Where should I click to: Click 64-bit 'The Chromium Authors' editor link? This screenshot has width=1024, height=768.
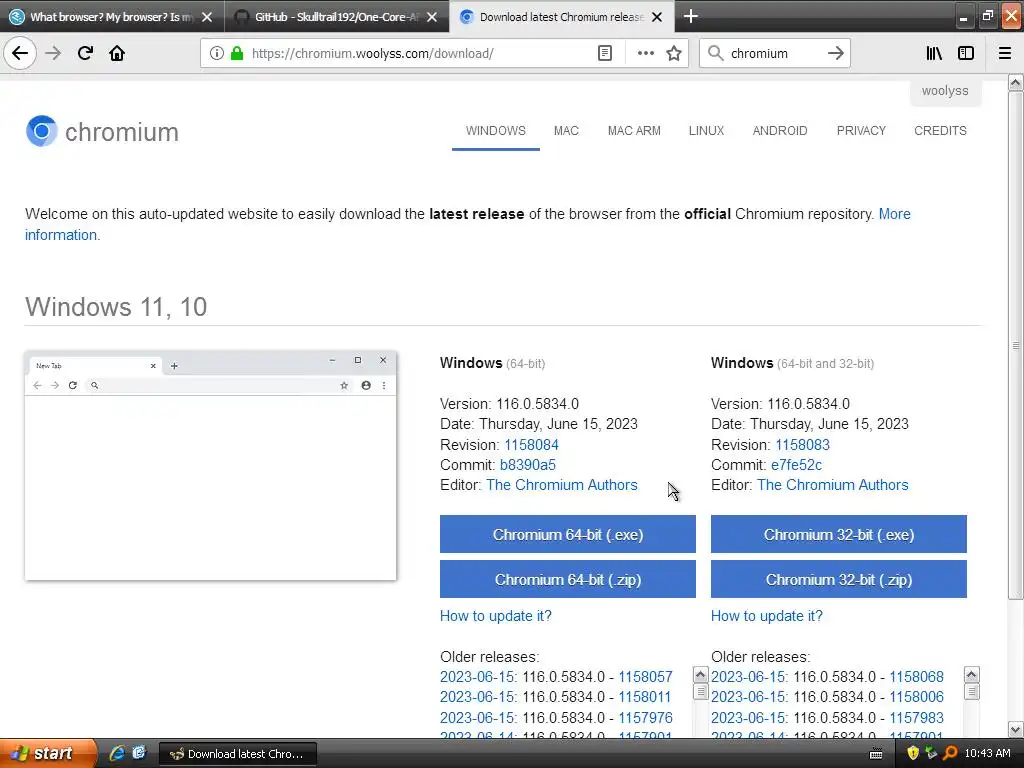tap(562, 485)
